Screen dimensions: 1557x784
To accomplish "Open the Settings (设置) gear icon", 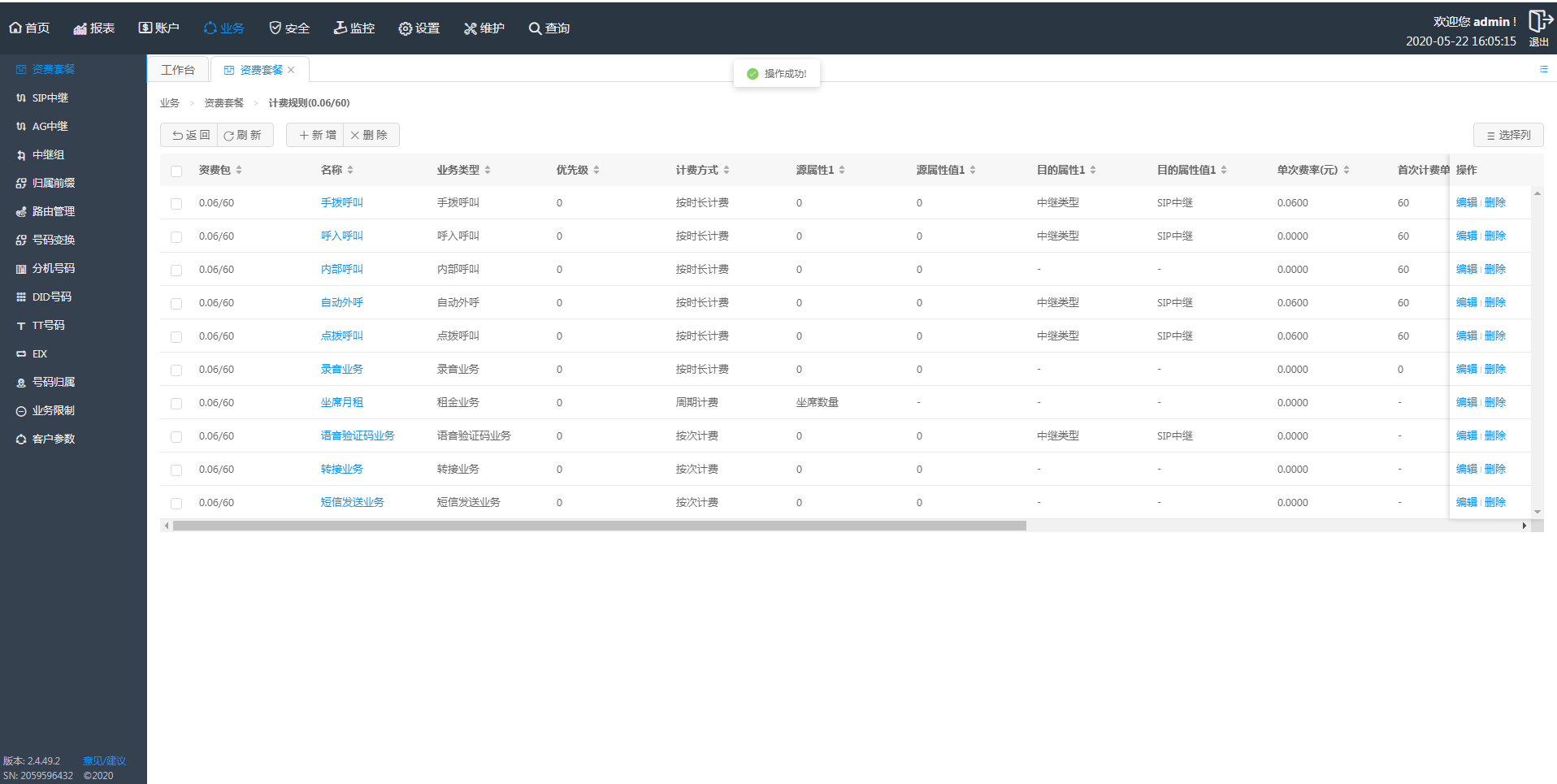I will (x=405, y=28).
